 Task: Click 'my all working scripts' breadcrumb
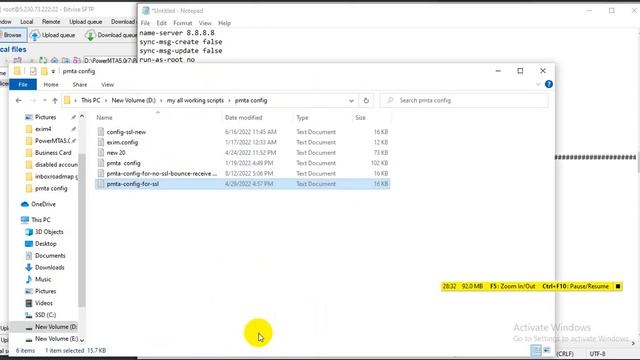click(x=195, y=100)
